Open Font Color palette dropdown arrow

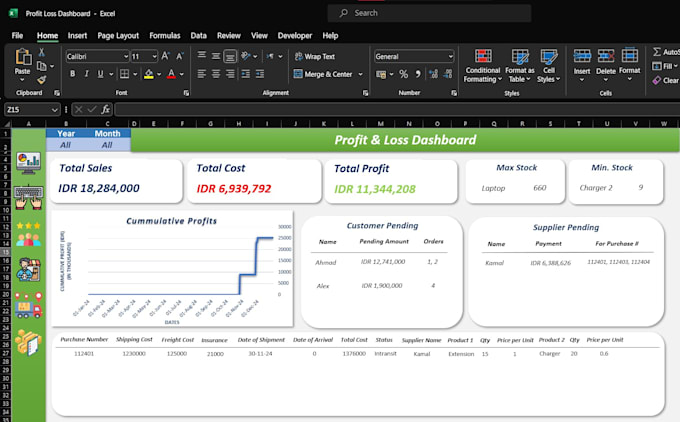click(182, 74)
